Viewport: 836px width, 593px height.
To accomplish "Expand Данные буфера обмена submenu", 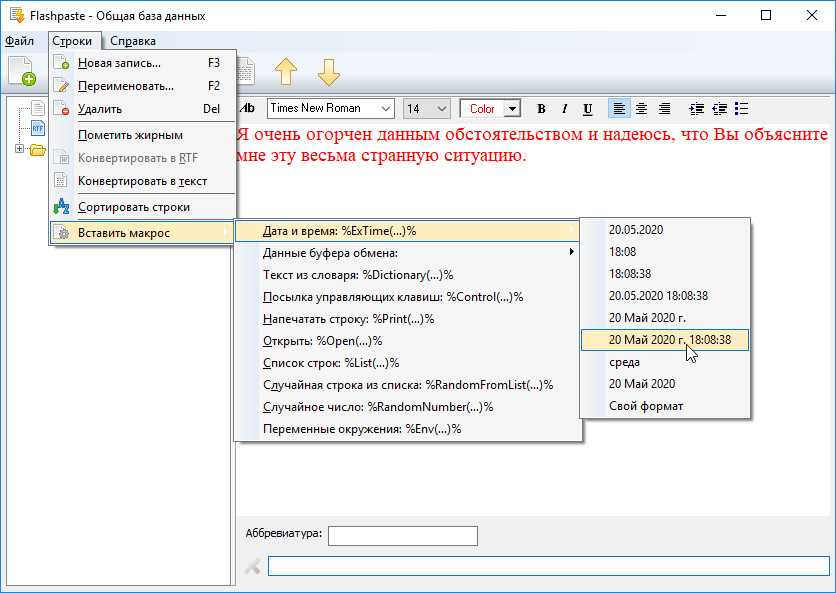I will (x=408, y=253).
